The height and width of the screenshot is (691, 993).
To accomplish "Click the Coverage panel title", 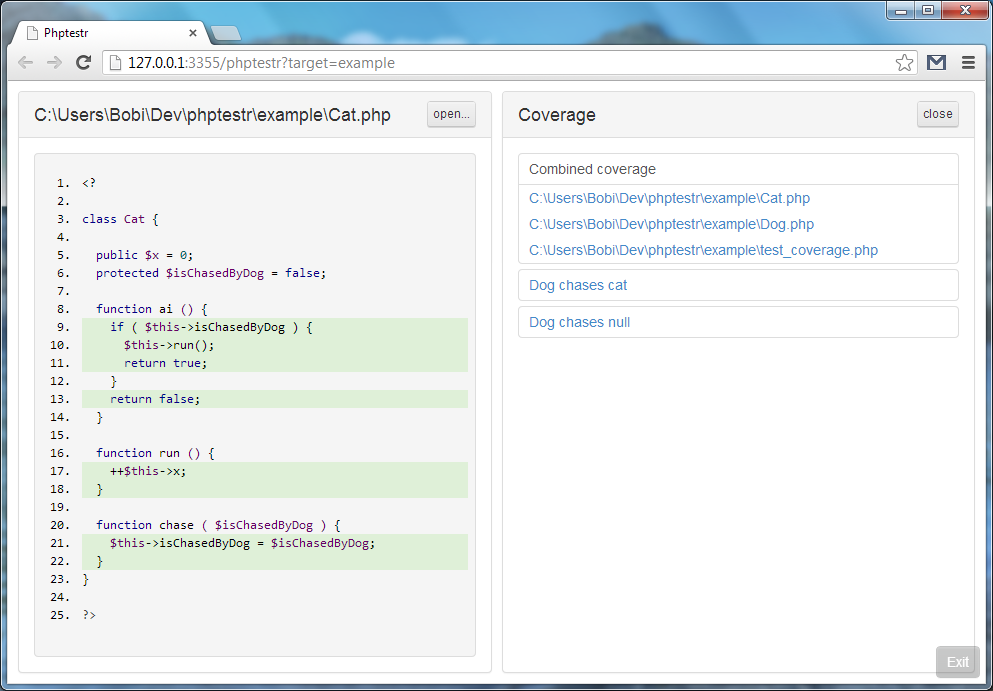I will pos(557,115).
